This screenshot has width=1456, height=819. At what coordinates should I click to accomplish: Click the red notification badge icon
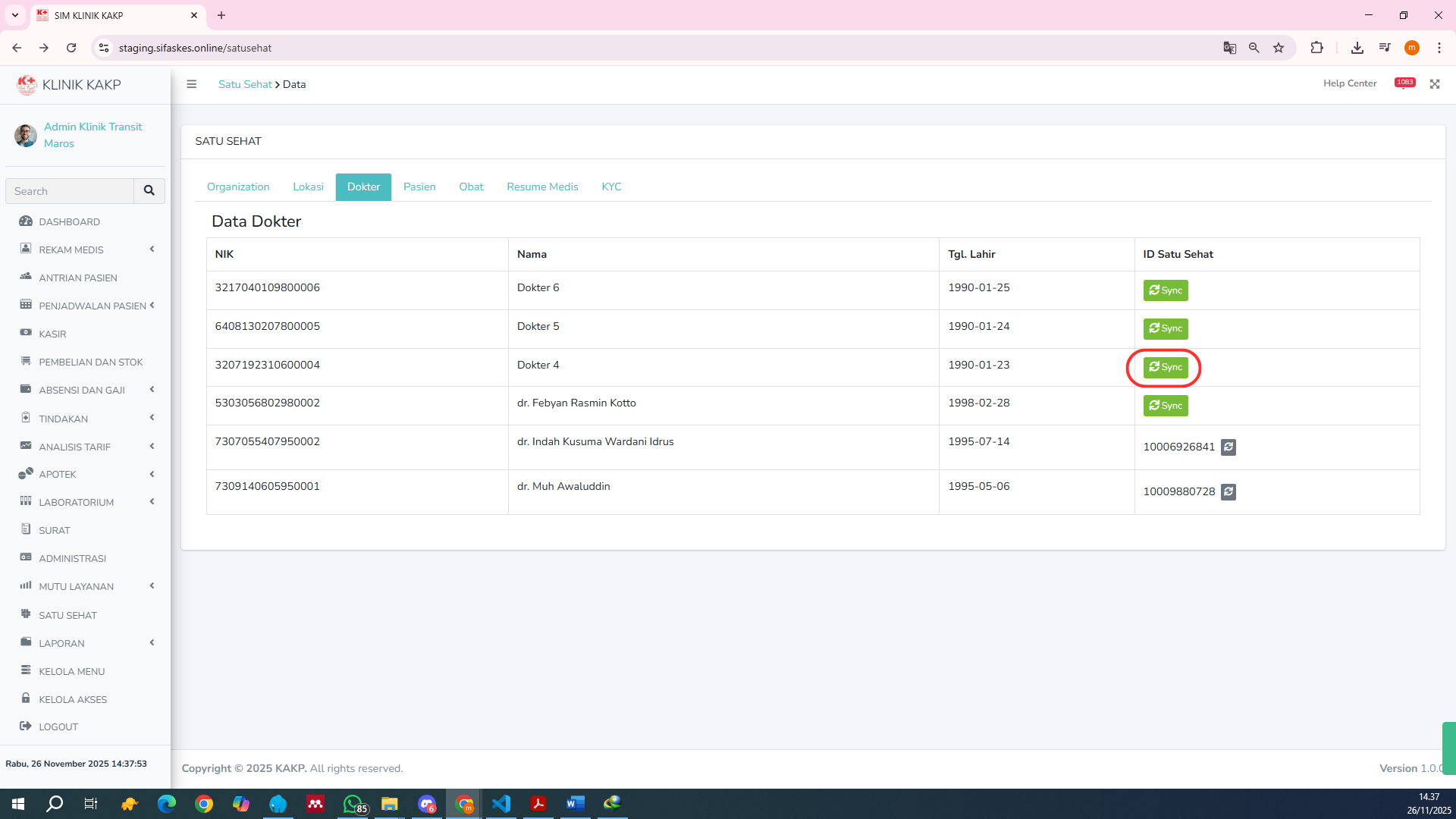[1404, 83]
